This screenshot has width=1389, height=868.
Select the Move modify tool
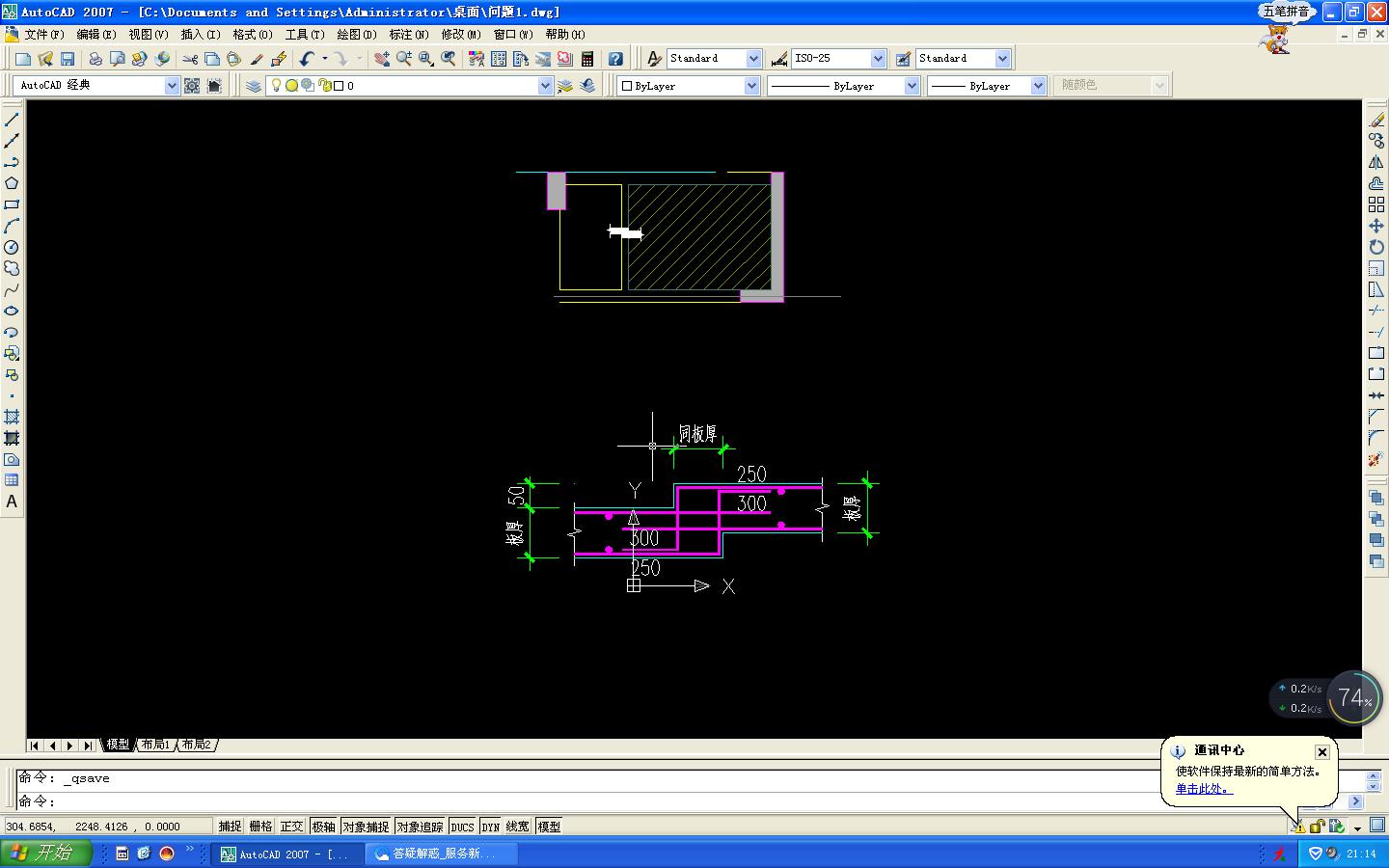click(x=1376, y=226)
